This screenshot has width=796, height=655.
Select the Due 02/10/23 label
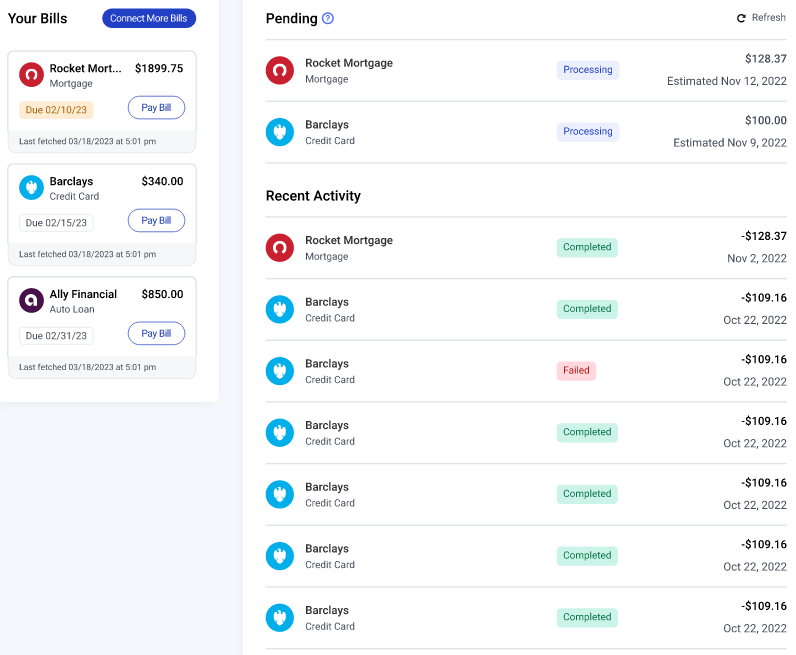click(x=56, y=110)
